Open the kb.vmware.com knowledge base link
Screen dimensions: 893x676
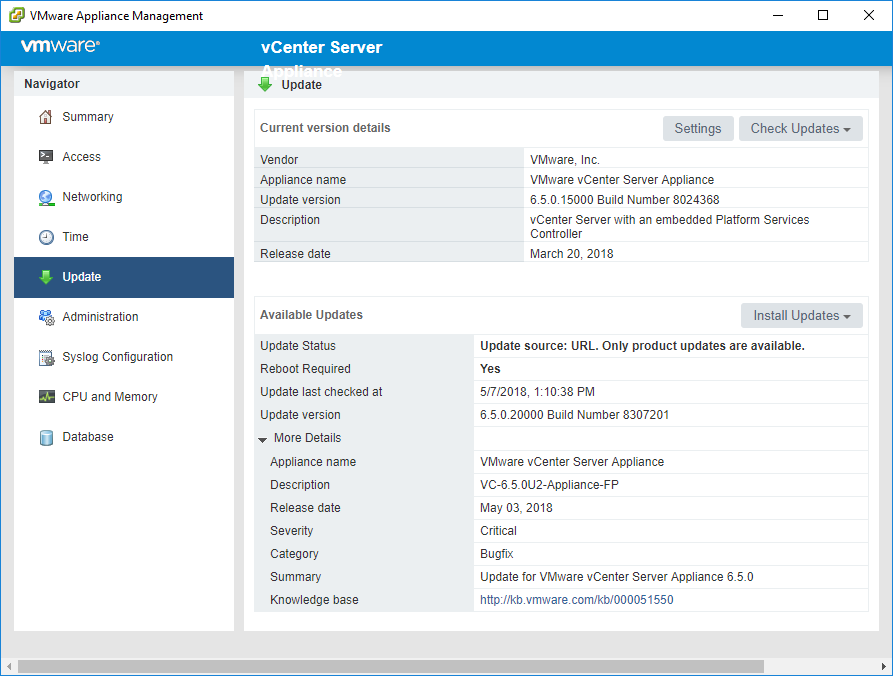(576, 600)
